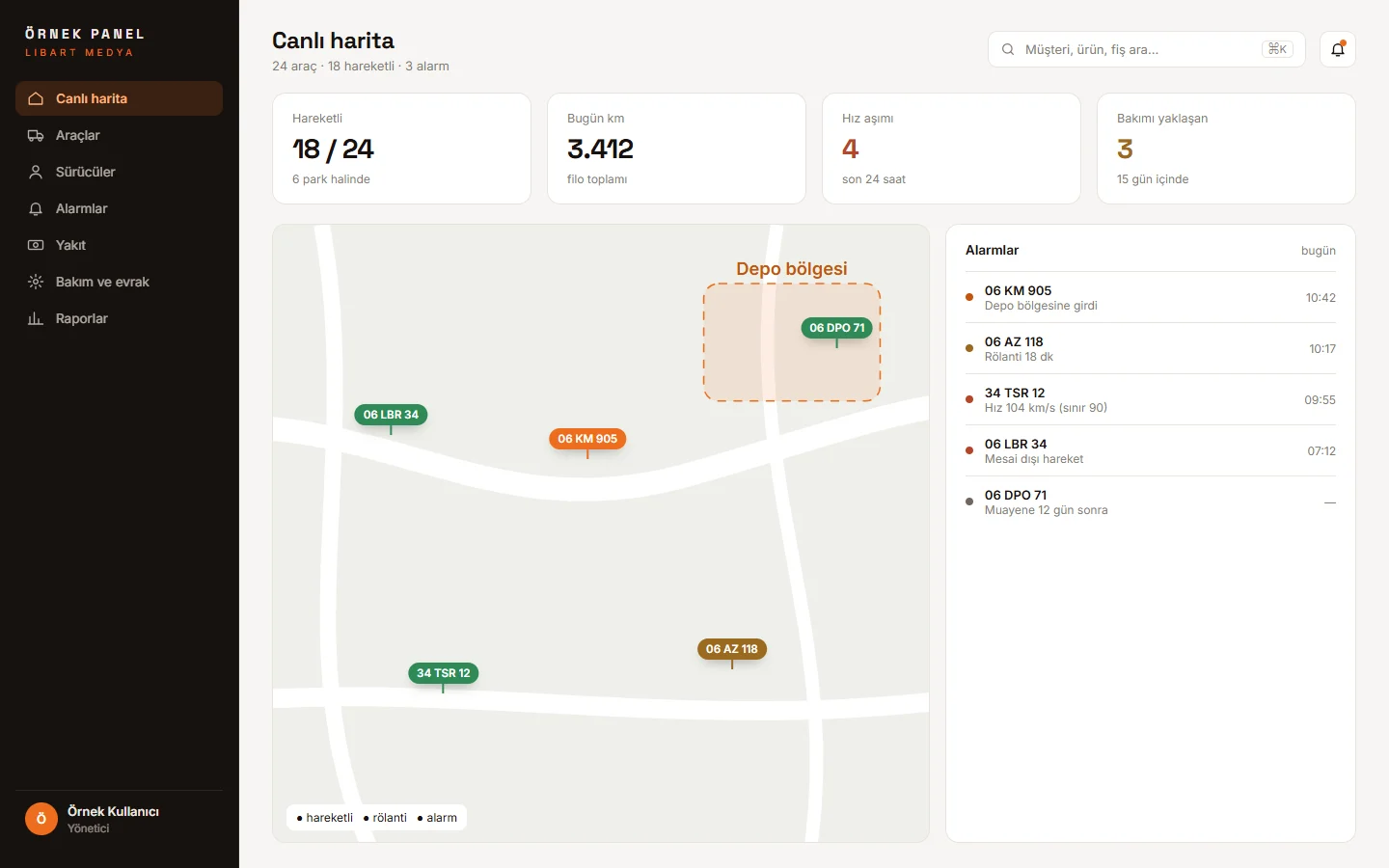
Task: Click the Alarmlar panel heading
Action: [992, 250]
